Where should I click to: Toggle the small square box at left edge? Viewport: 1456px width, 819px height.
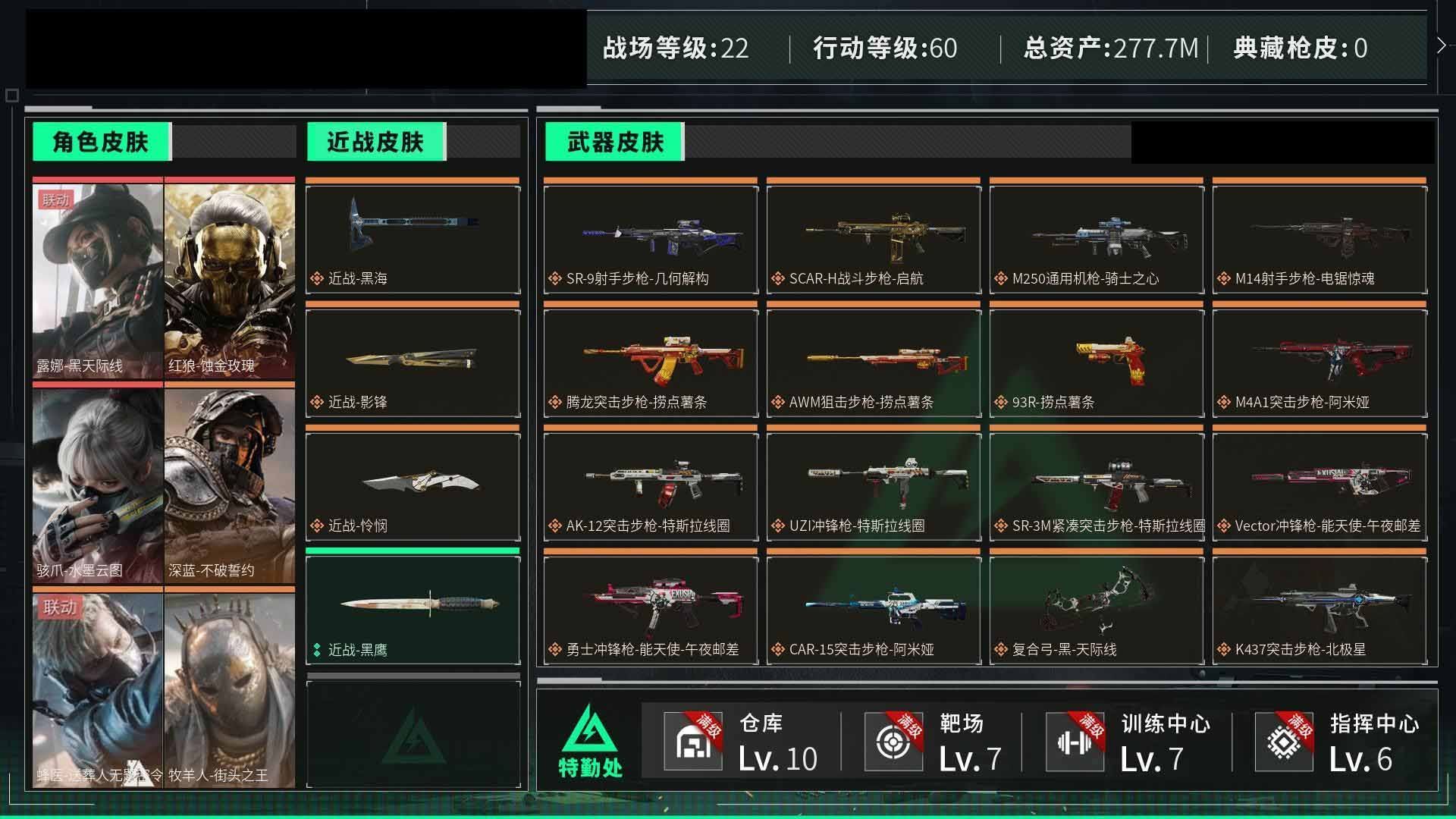(11, 96)
